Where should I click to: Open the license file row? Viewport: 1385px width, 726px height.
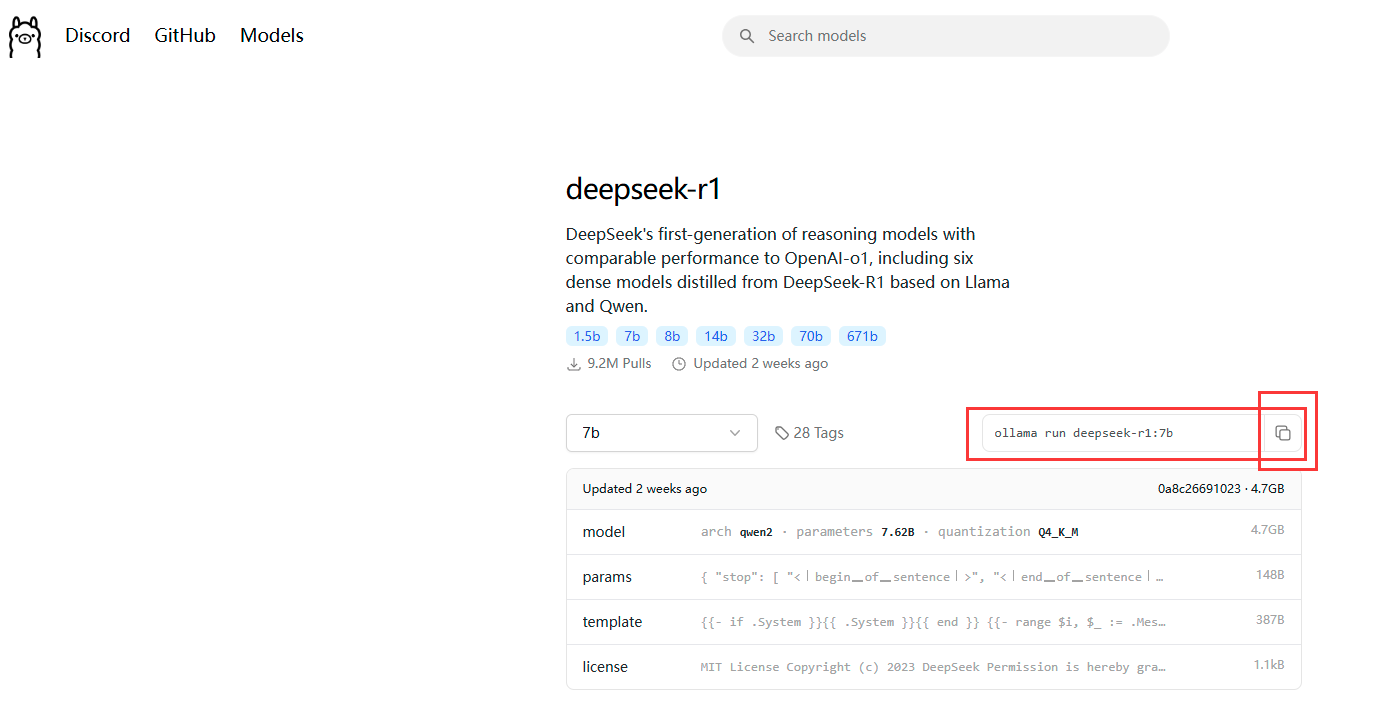click(x=933, y=667)
